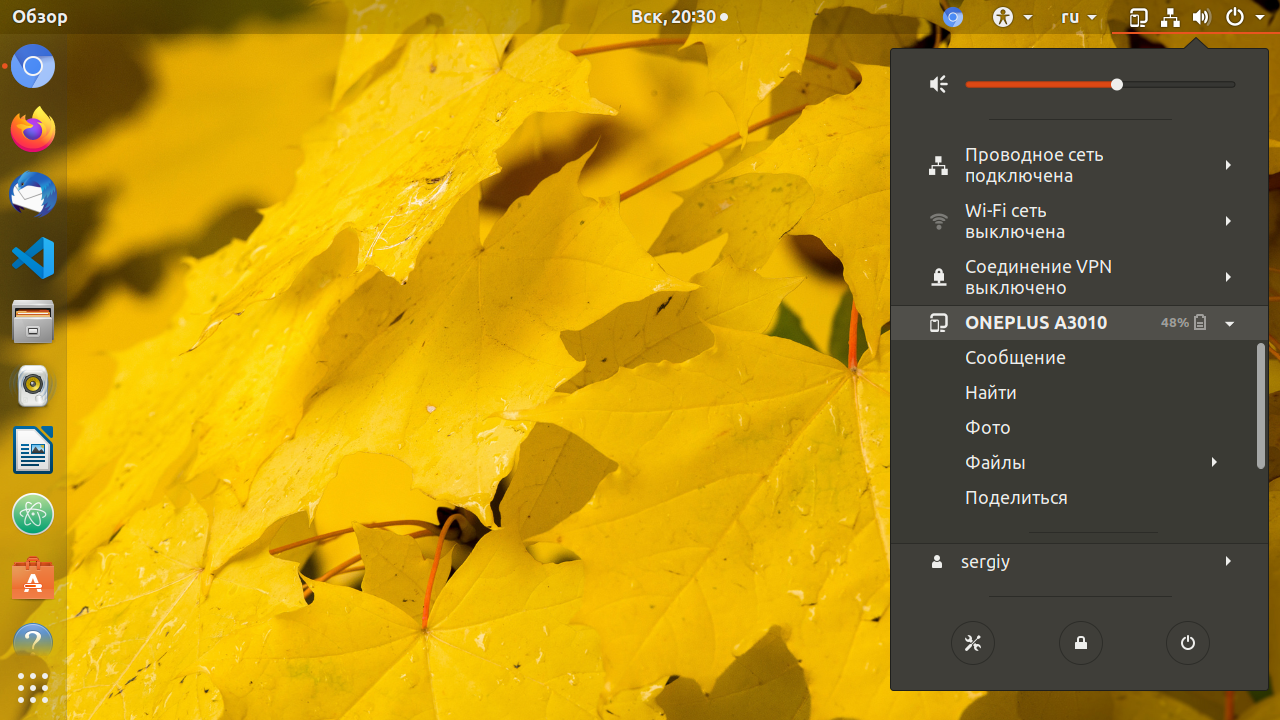Show applications grid
This screenshot has width=1280, height=720.
click(33, 688)
